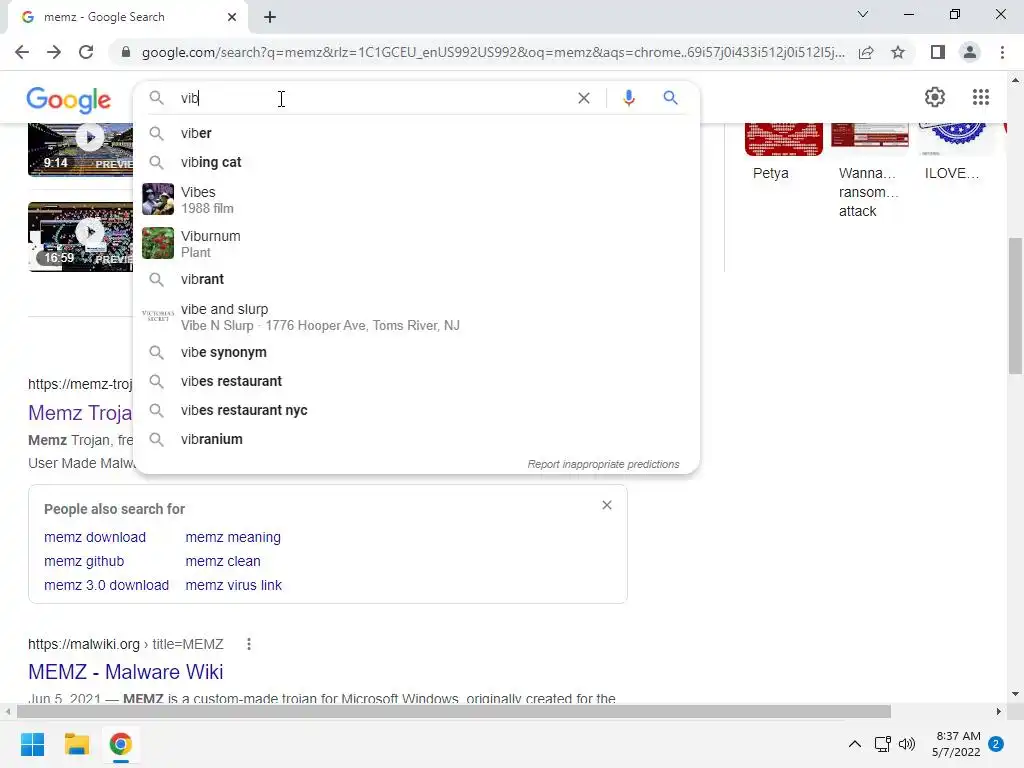This screenshot has height=768, width=1024.
Task: Open memz download related search
Action: pyautogui.click(x=95, y=537)
